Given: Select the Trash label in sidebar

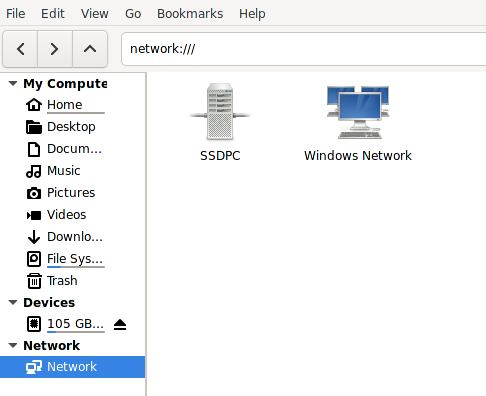Looking at the screenshot, I should coord(62,281).
